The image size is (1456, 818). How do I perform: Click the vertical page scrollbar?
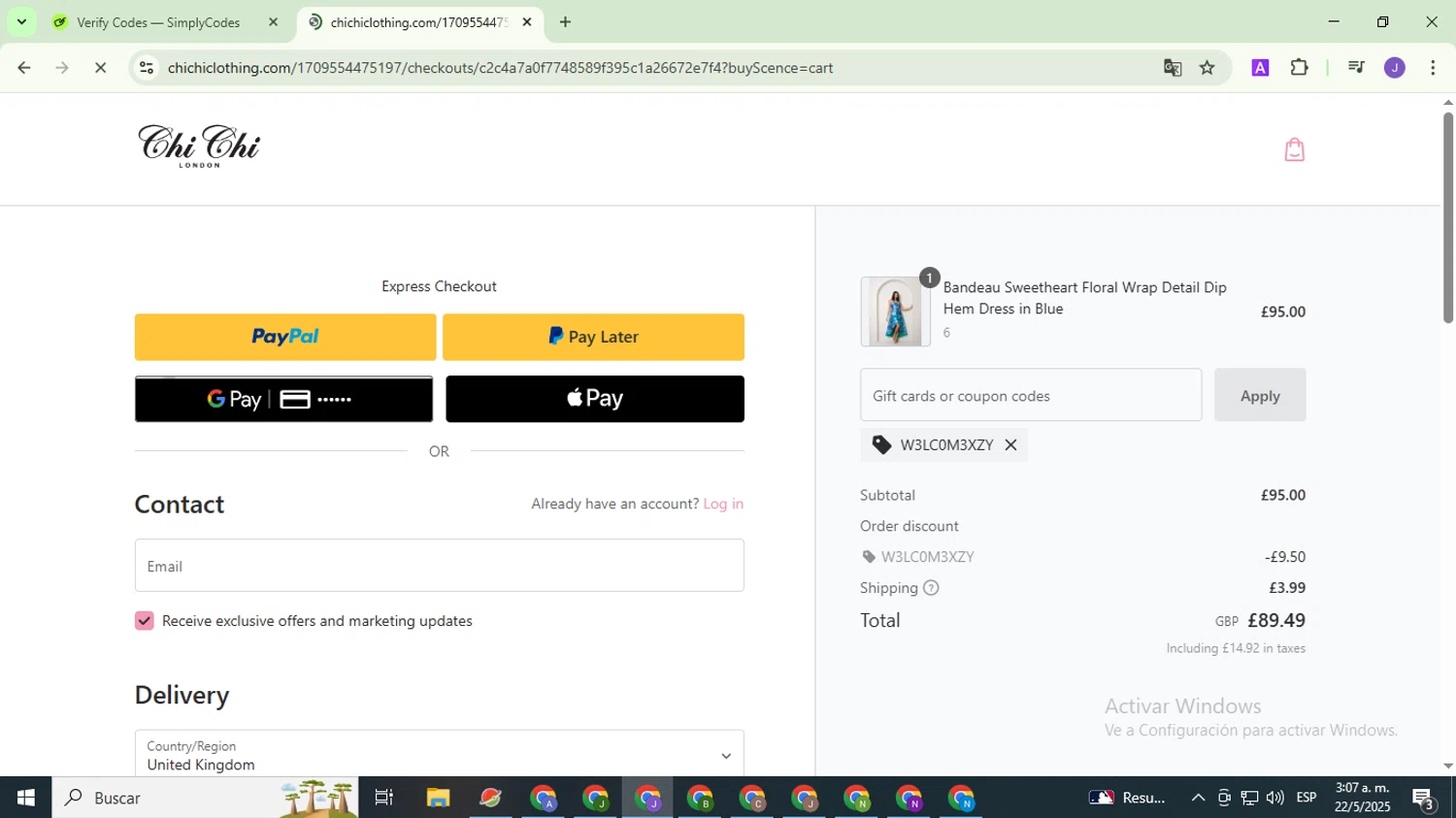pyautogui.click(x=1447, y=217)
